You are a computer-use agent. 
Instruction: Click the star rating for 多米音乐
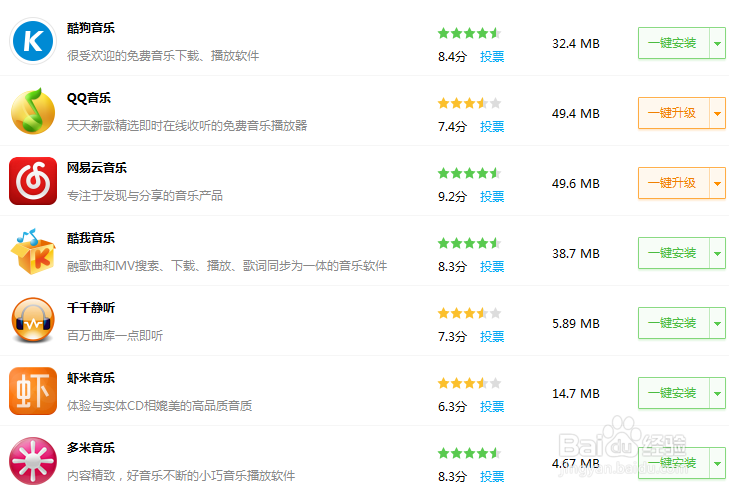coord(469,453)
